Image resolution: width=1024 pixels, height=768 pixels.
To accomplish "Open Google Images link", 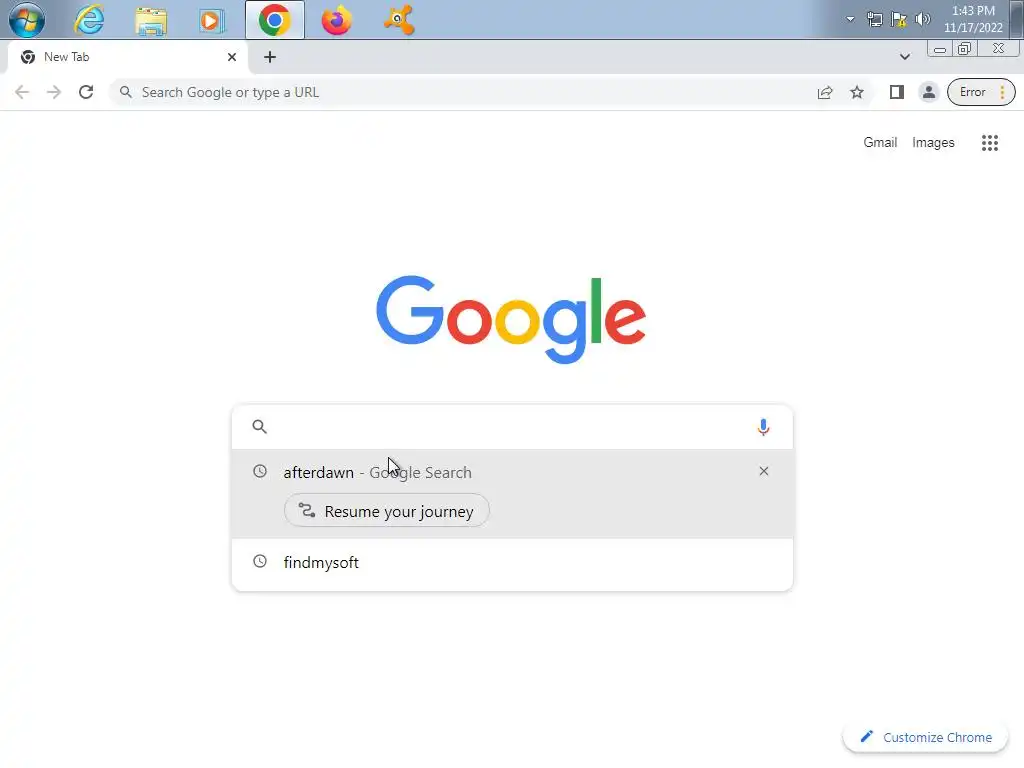I will click(x=933, y=142).
